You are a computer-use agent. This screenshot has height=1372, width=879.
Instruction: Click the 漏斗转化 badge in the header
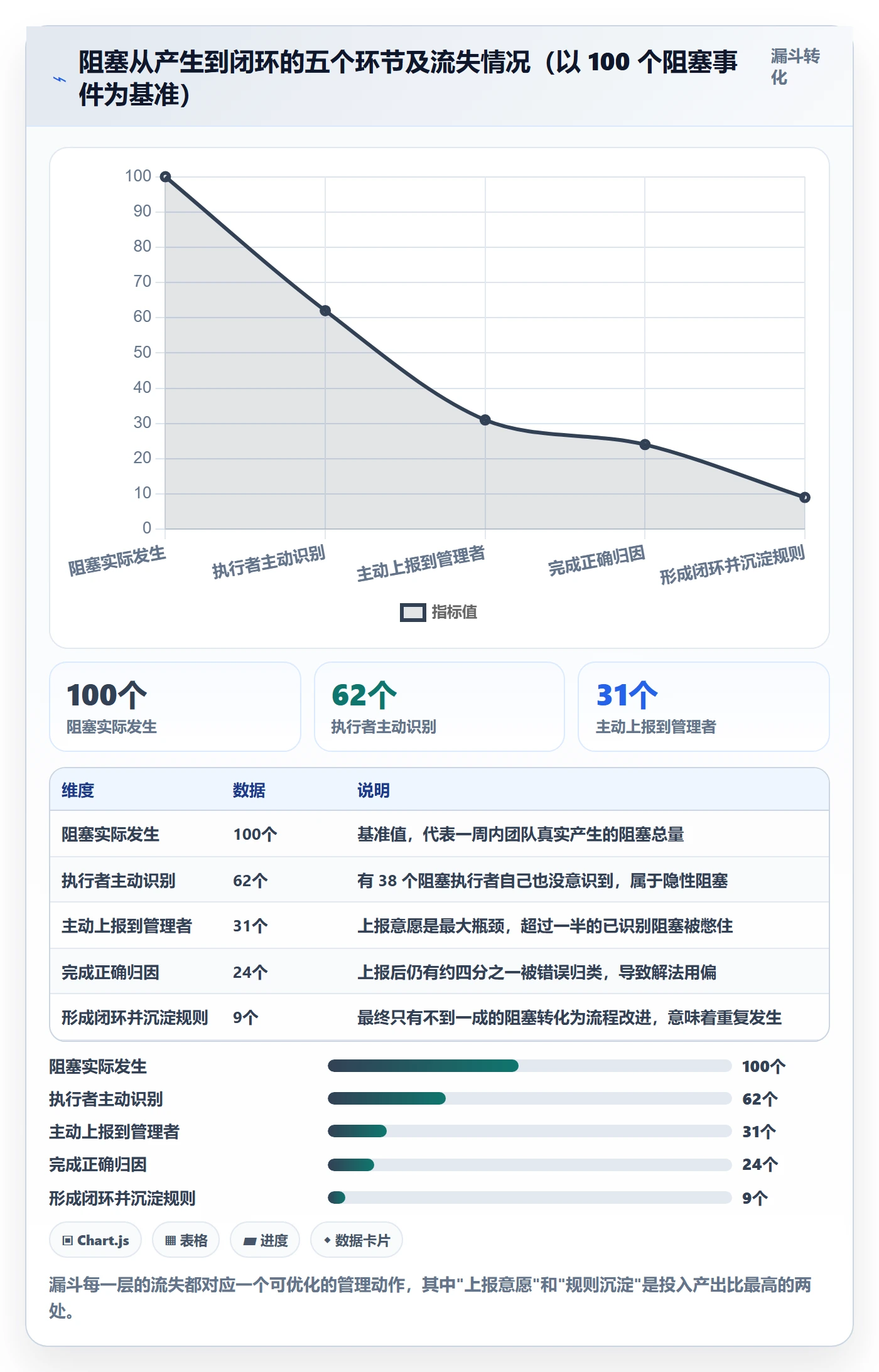tap(795, 67)
